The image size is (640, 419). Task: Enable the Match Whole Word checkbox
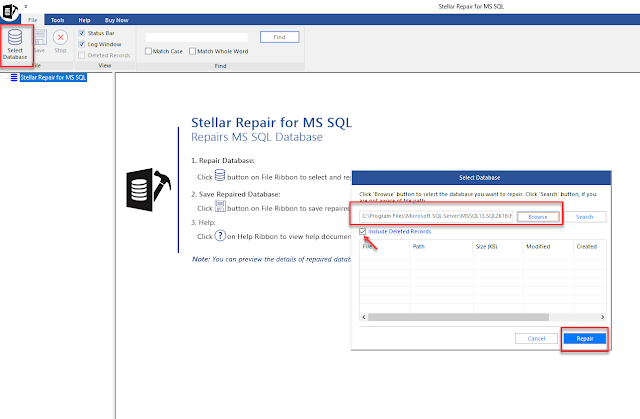(193, 51)
